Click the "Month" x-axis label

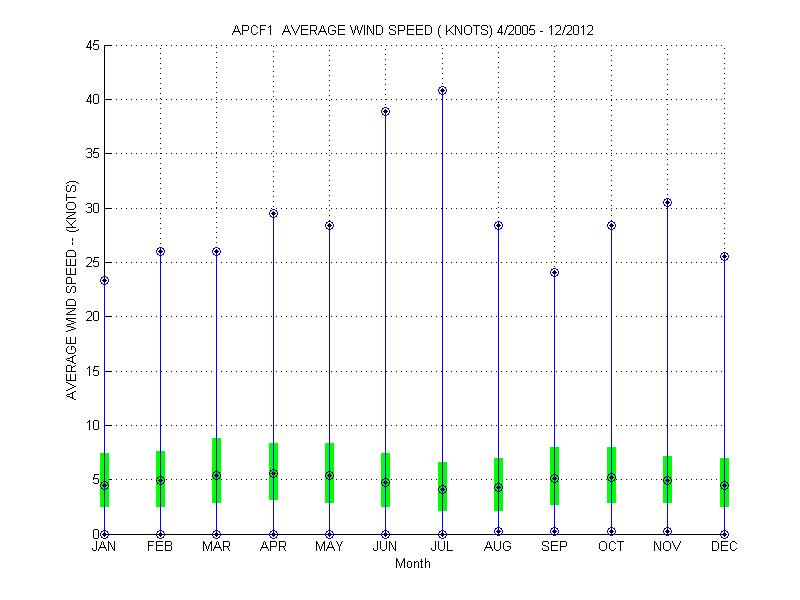pos(413,564)
